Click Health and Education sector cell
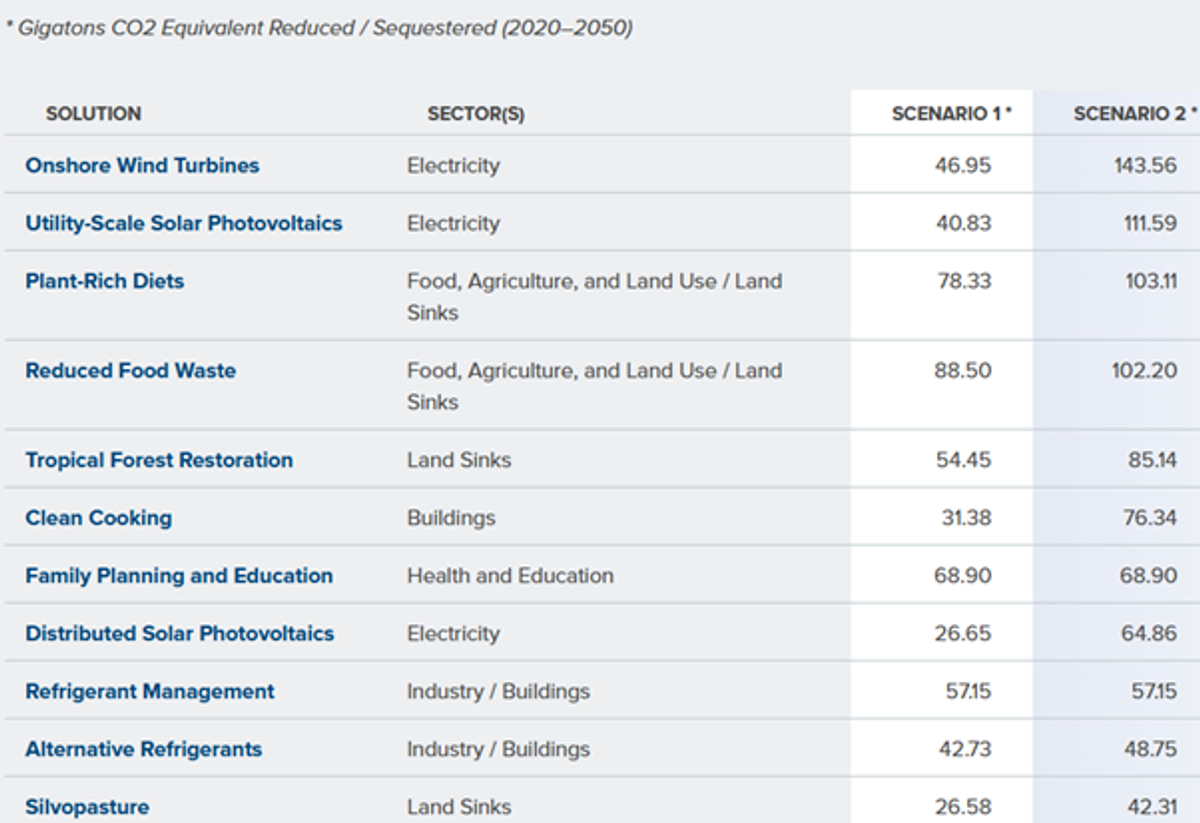Viewport: 1200px width, 823px height. coord(510,576)
